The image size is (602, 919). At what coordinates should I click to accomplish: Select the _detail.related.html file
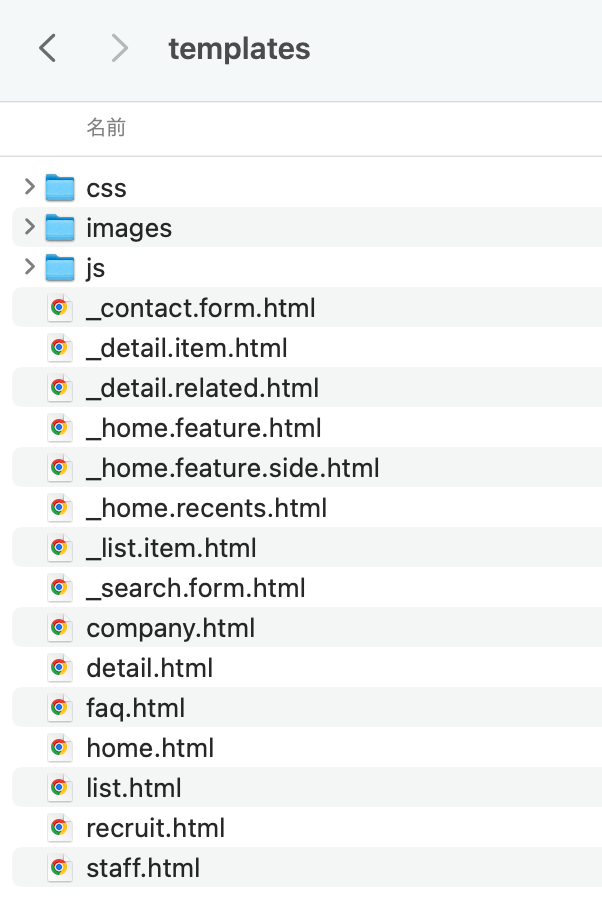202,388
